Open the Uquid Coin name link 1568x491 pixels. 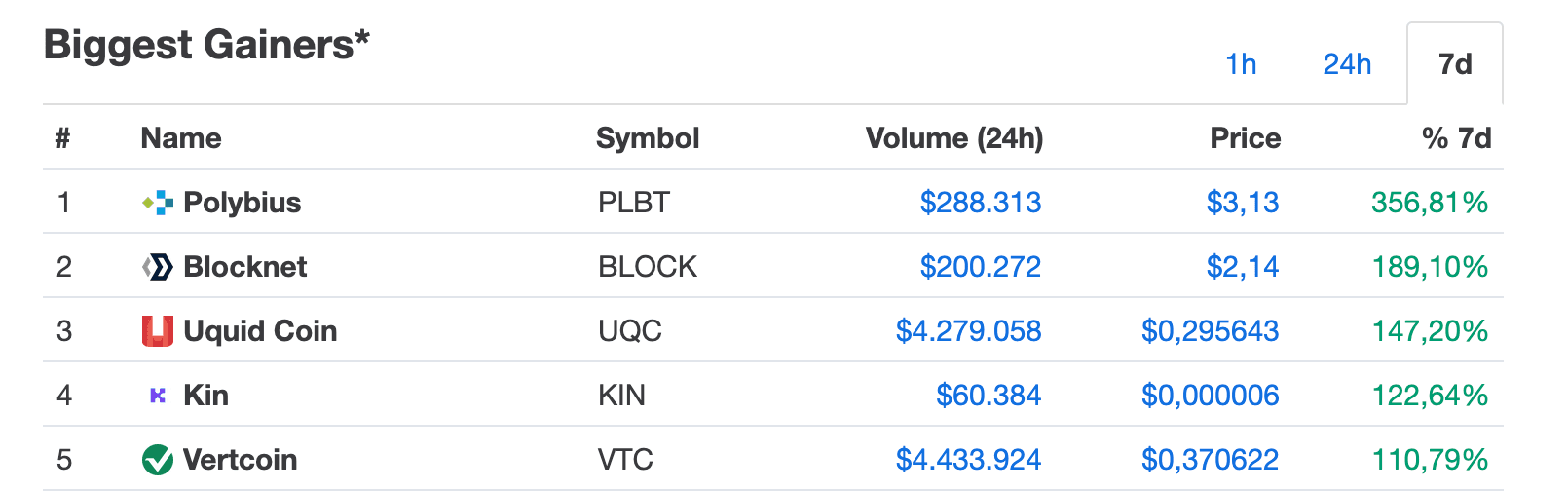click(x=260, y=331)
